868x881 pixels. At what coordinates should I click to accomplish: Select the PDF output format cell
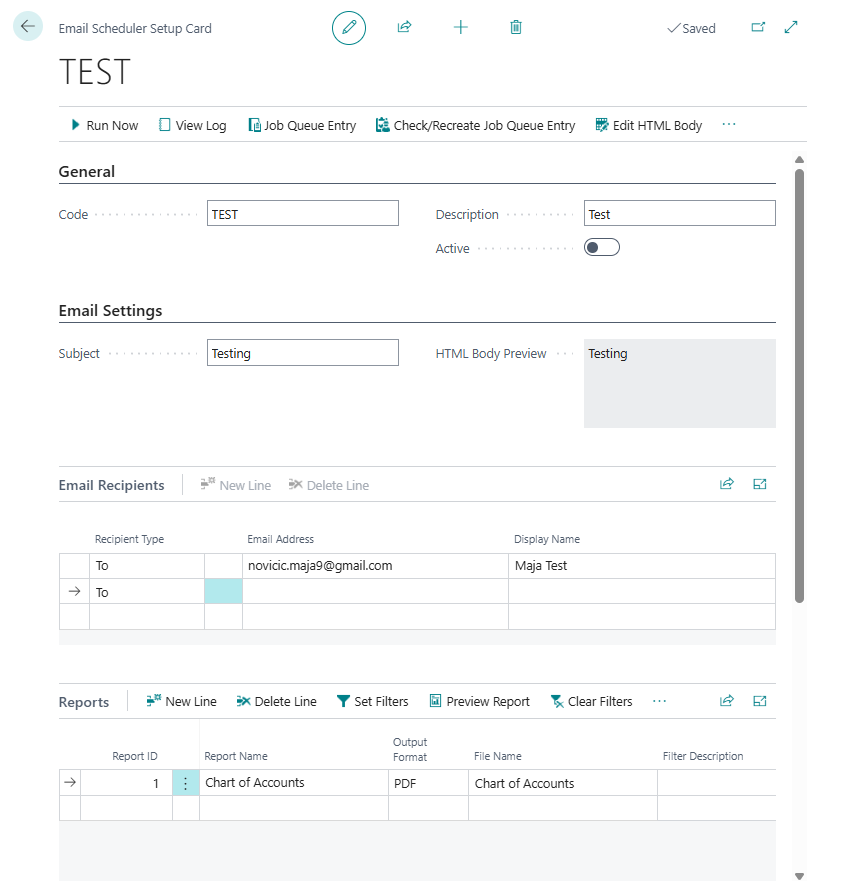428,783
